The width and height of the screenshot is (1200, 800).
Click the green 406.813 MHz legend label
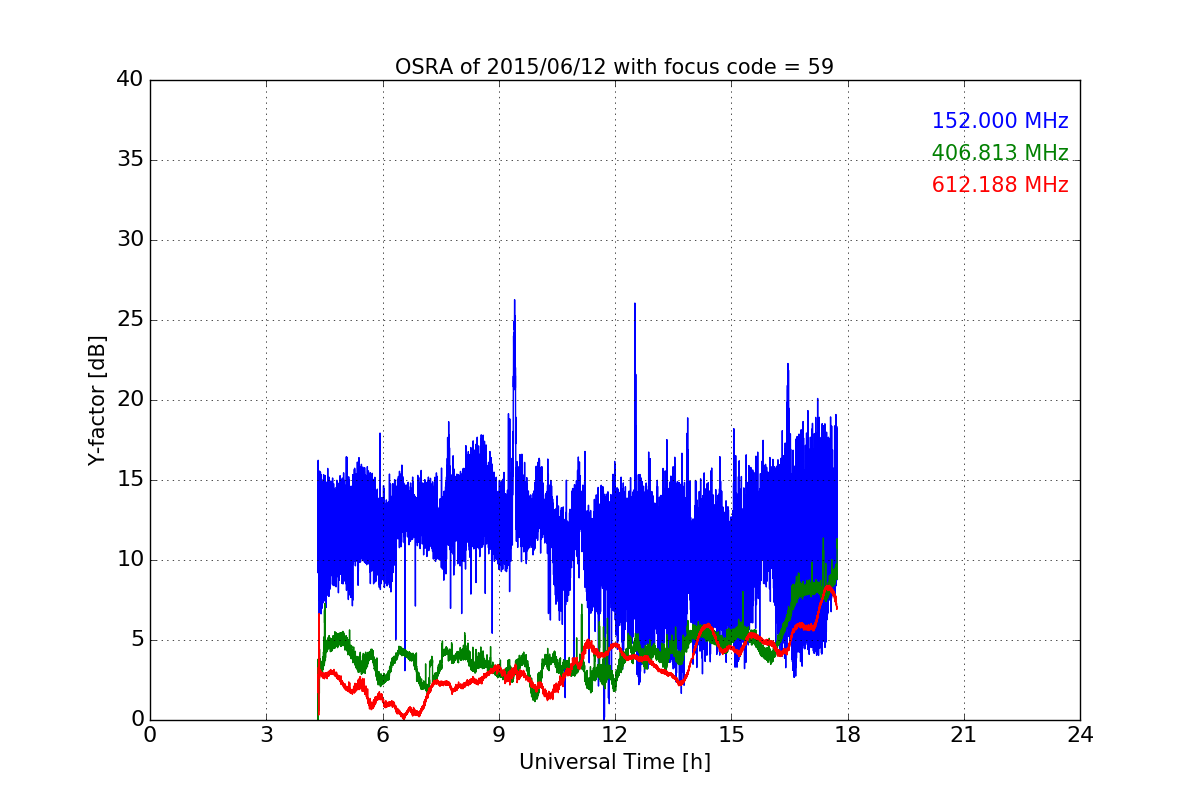(x=1000, y=153)
